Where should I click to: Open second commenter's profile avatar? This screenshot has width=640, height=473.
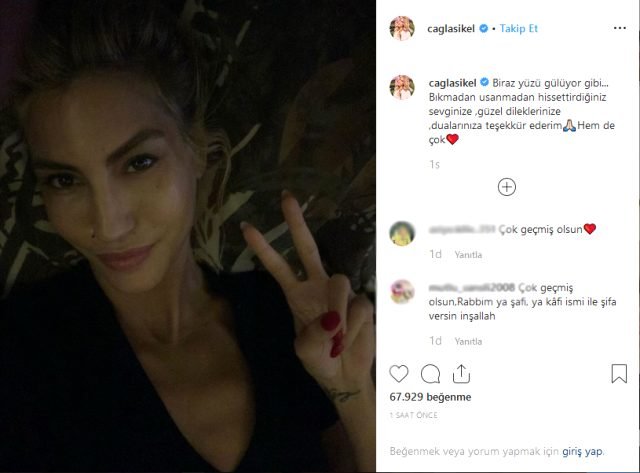click(x=402, y=292)
